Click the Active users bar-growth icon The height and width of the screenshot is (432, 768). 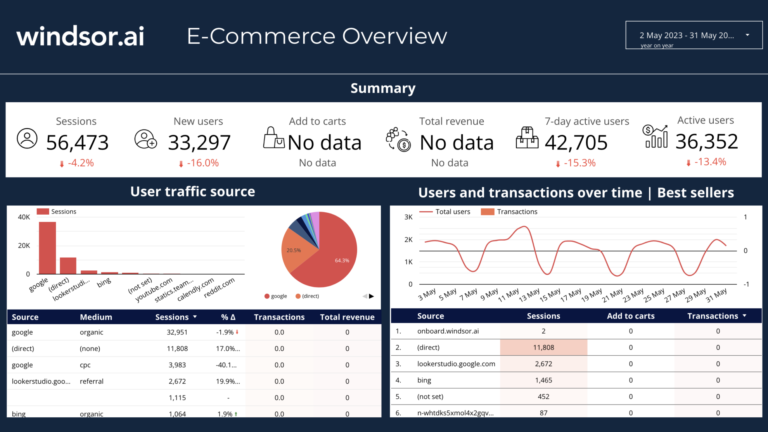(x=655, y=136)
